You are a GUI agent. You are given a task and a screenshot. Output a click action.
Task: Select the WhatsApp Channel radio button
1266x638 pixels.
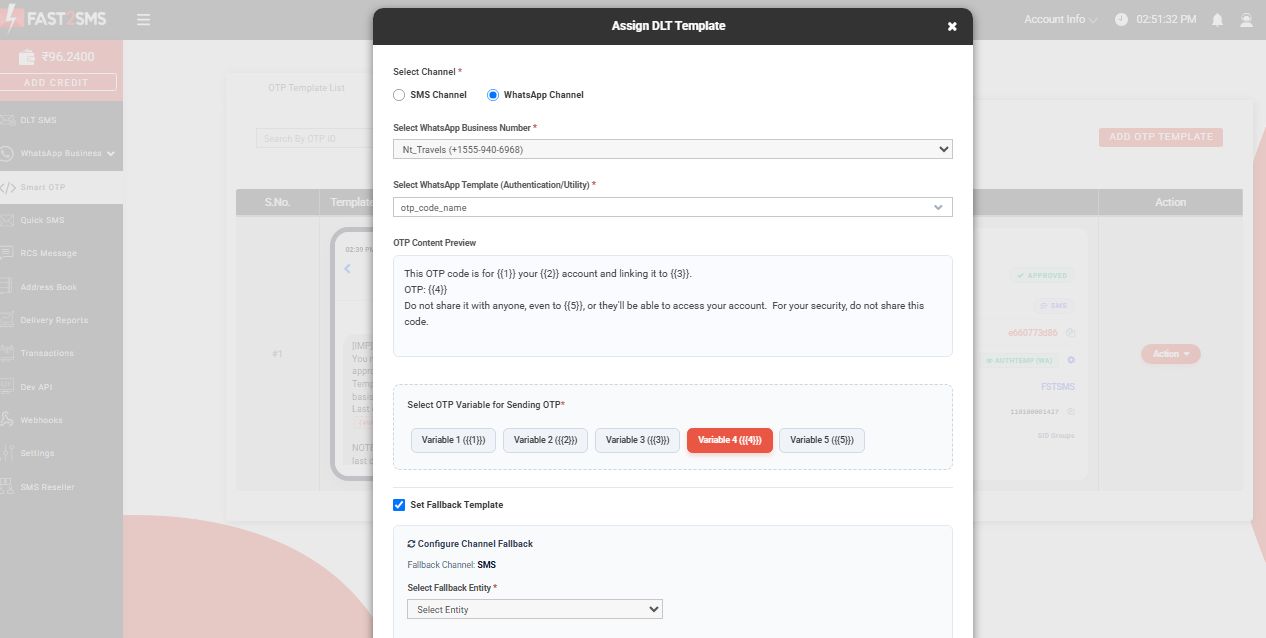click(493, 95)
